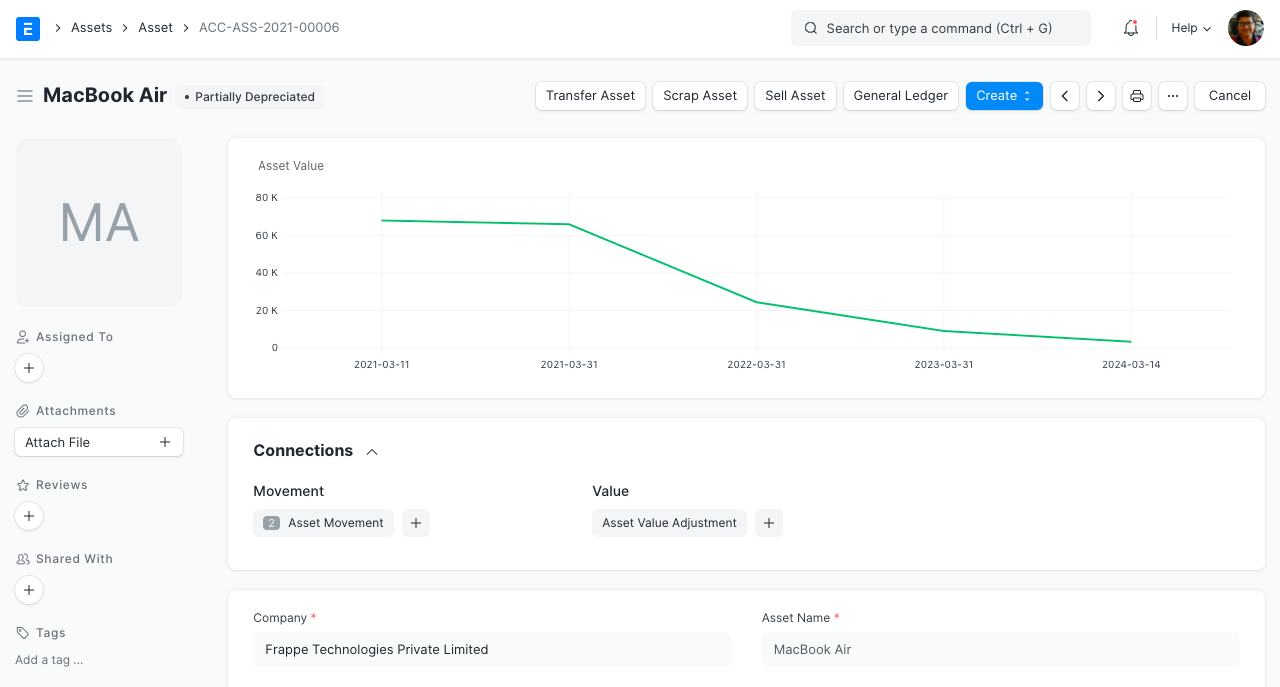This screenshot has height=687, width=1280.
Task: Open the notifications bell
Action: pos(1131,28)
